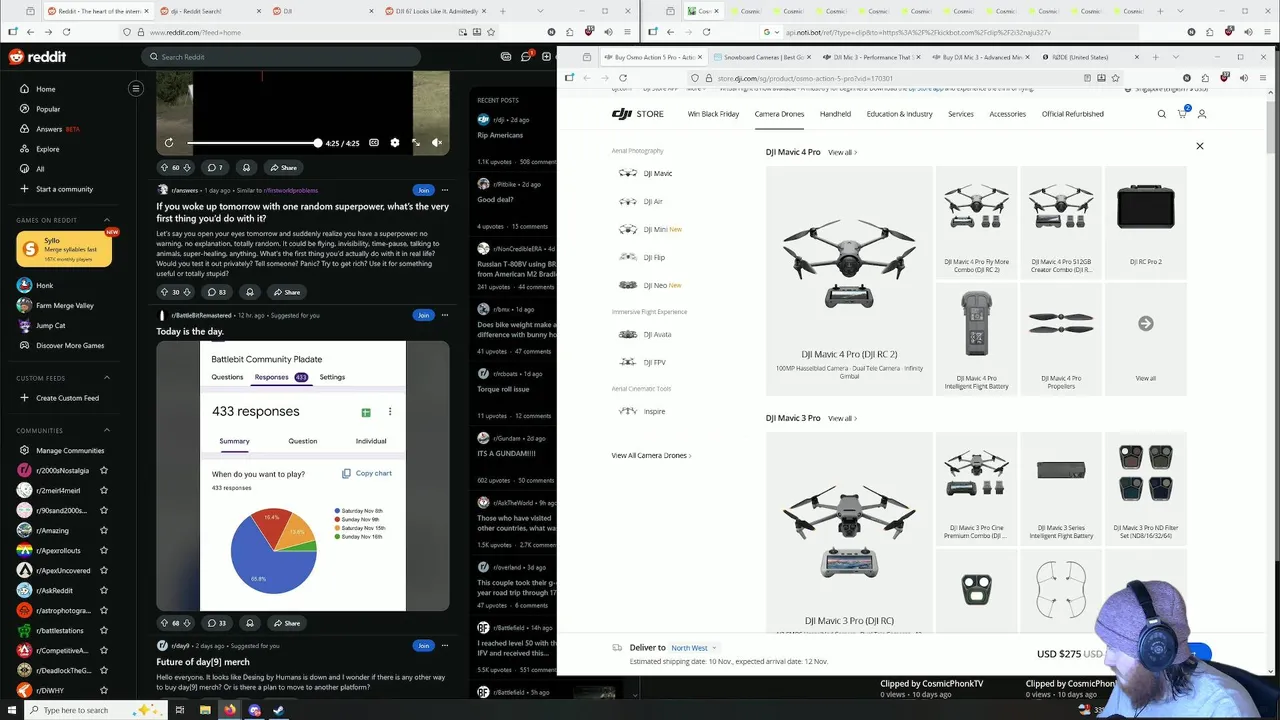
Task: Favorite r/2000sNostalgia with star toggle
Action: (x=104, y=470)
